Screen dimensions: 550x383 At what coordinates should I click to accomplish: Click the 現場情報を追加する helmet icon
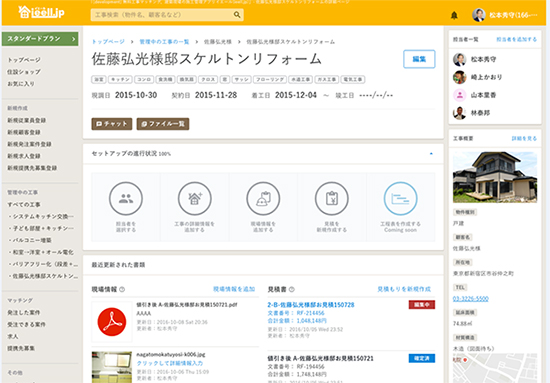263,199
